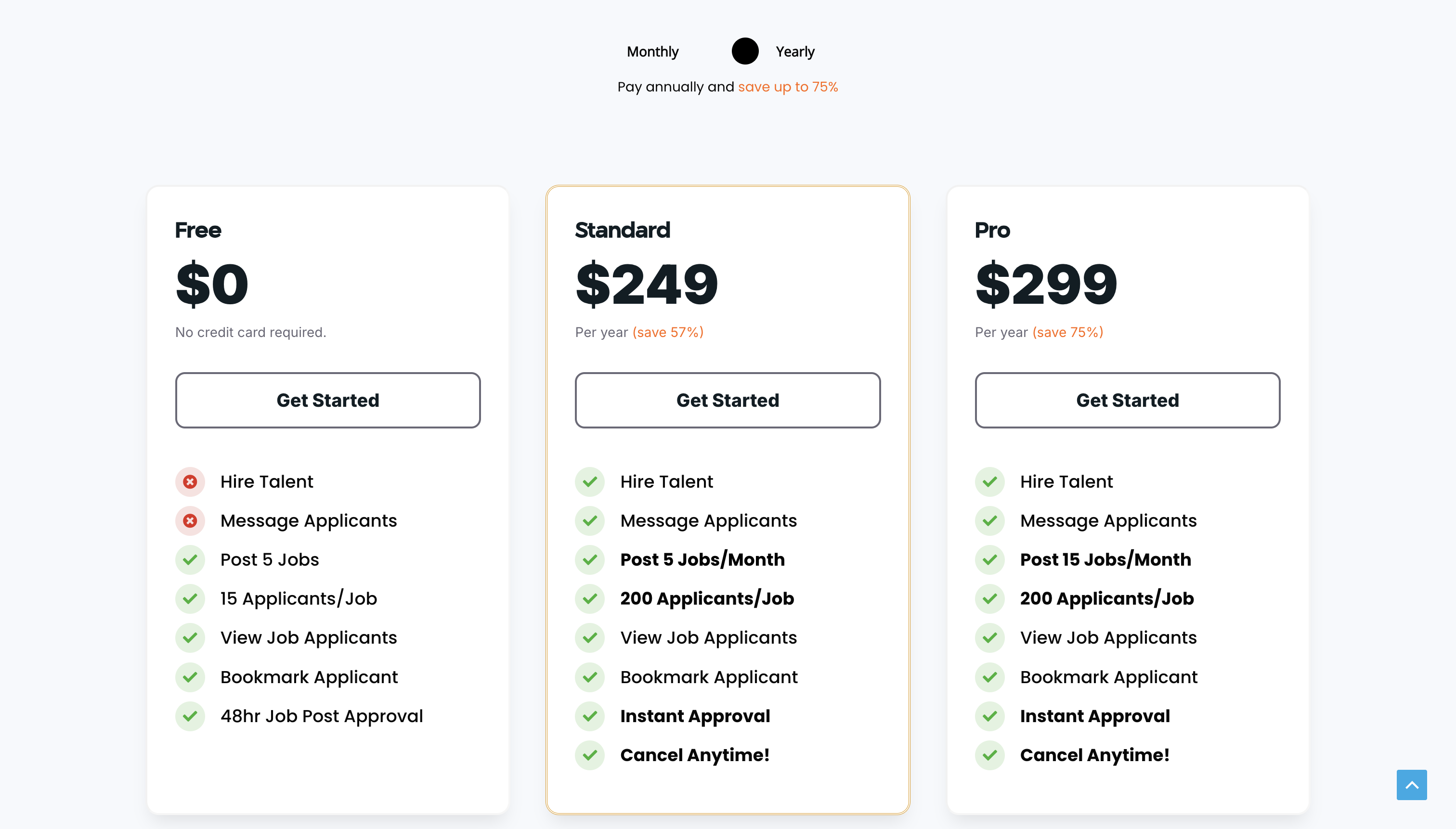1456x829 pixels.
Task: Click Get Started on the Standard plan
Action: point(728,400)
